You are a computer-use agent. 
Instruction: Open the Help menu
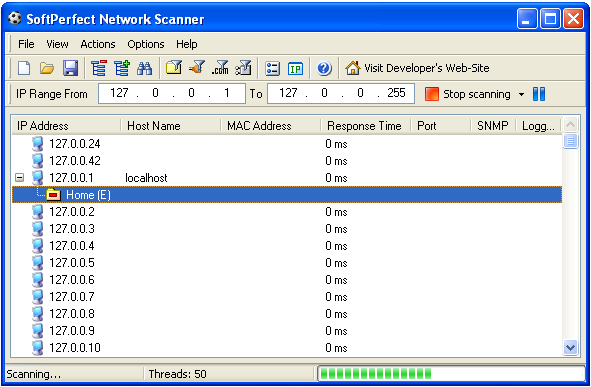pyautogui.click(x=187, y=44)
